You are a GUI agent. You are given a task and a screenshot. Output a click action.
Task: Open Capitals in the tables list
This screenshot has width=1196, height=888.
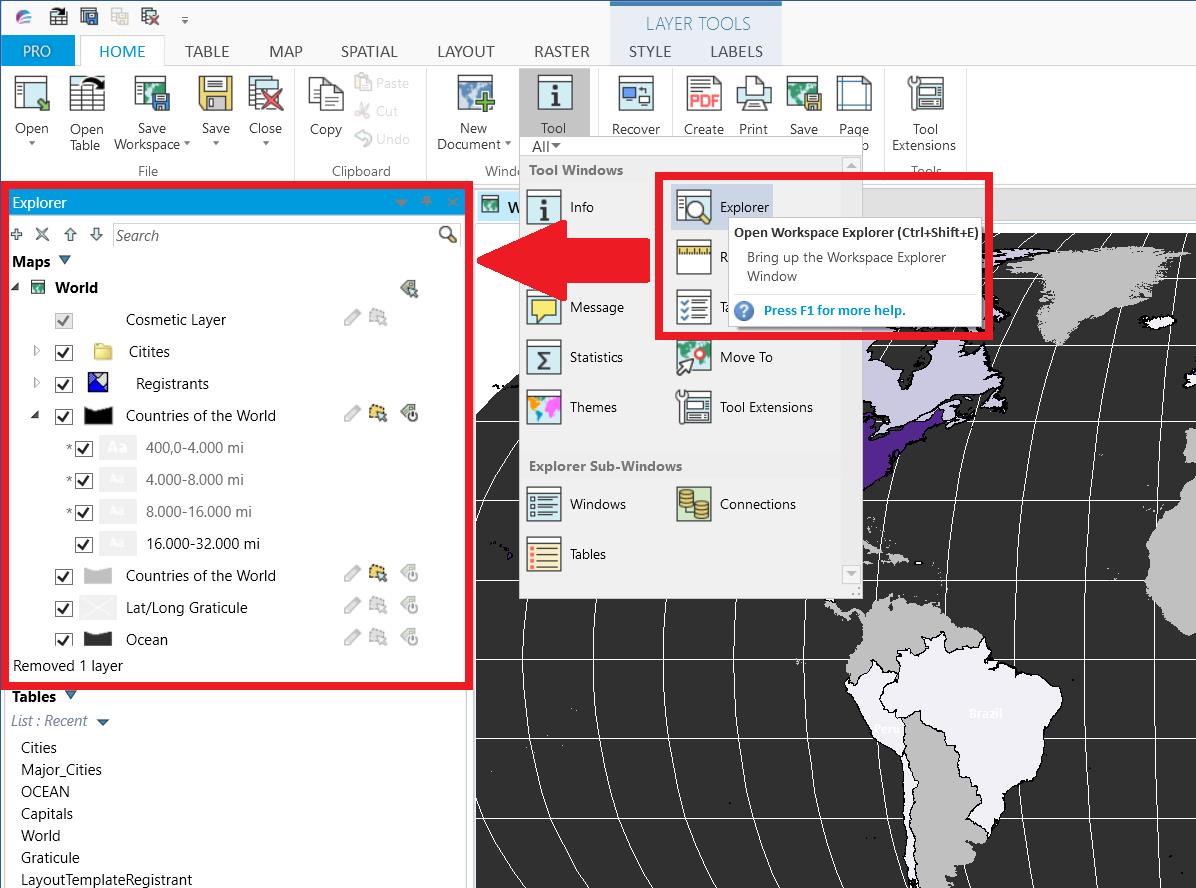[47, 814]
